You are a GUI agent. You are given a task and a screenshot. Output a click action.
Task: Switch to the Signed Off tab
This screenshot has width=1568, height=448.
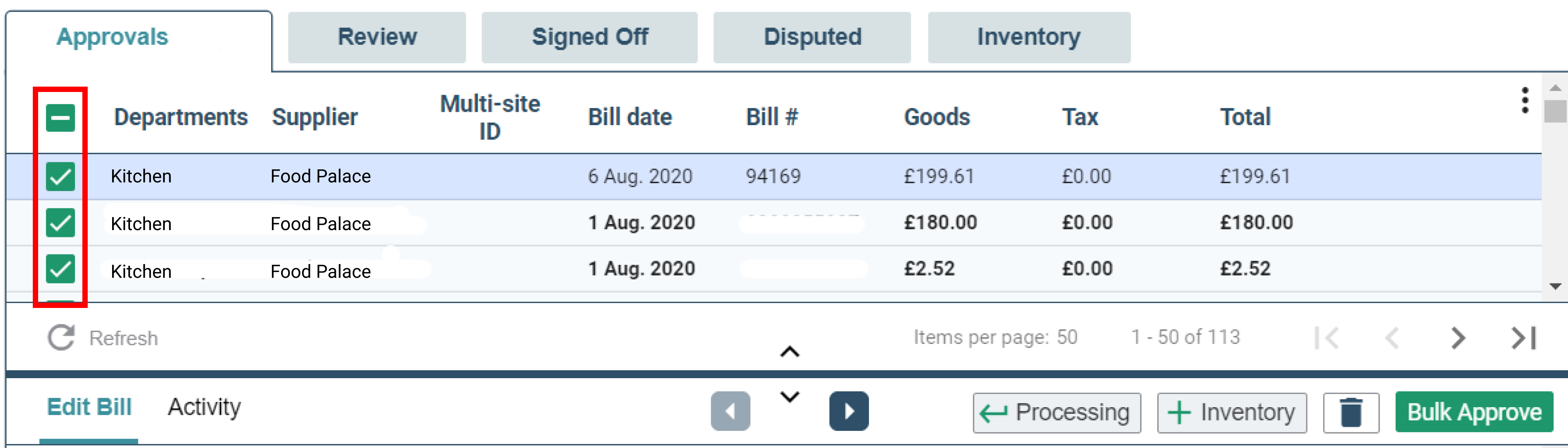pyautogui.click(x=589, y=37)
